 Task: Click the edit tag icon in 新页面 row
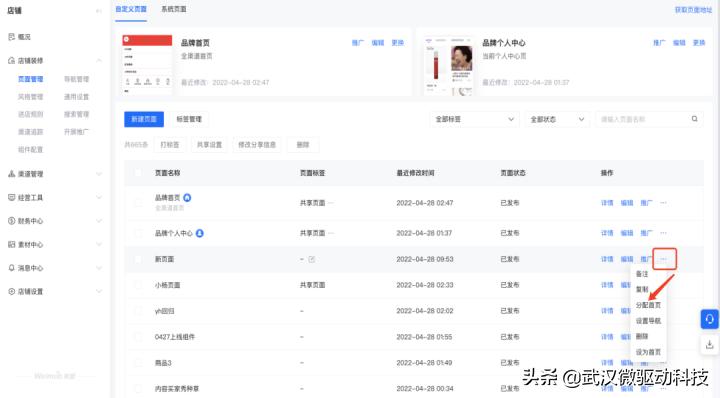312,259
